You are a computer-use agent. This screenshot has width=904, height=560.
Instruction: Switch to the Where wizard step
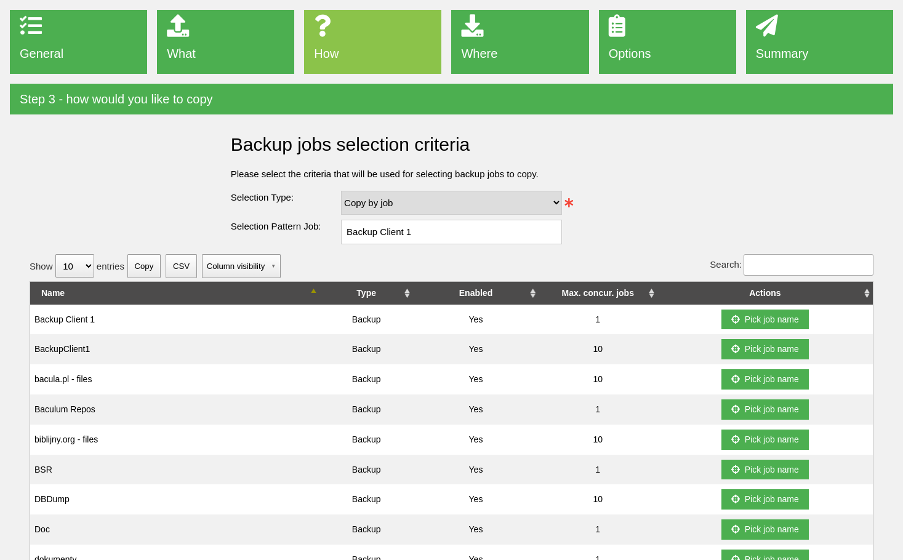(x=519, y=42)
